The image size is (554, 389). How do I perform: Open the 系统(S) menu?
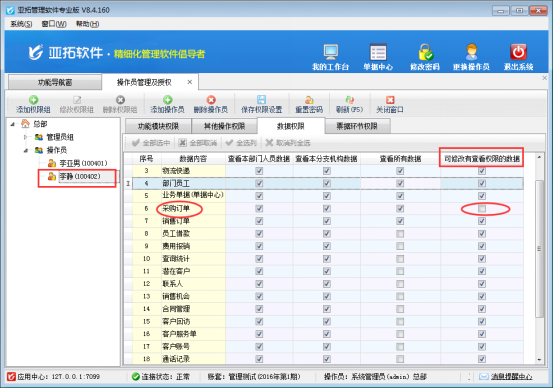click(x=21, y=24)
